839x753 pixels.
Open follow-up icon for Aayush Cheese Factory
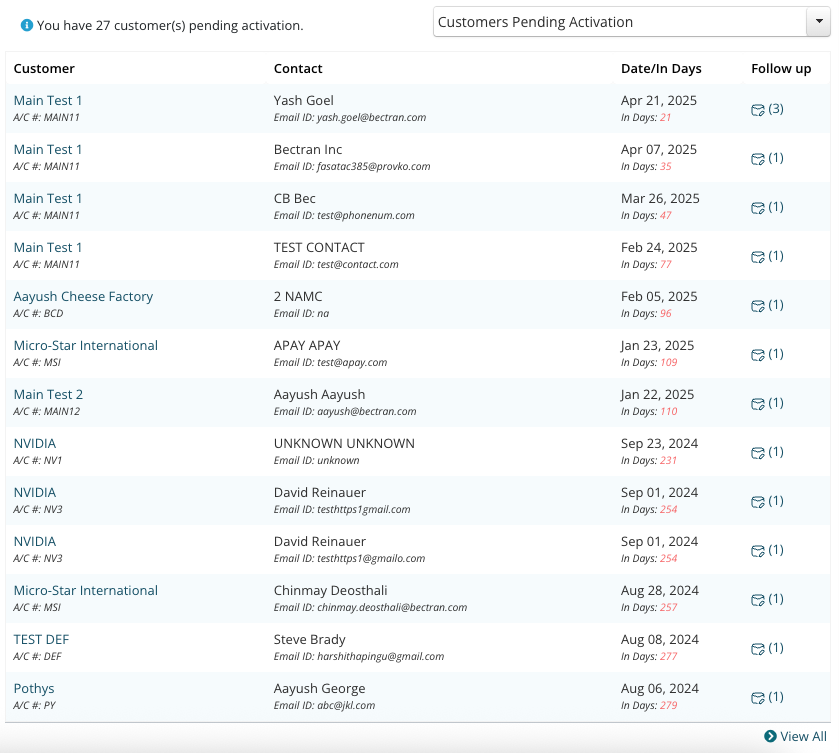(x=758, y=306)
